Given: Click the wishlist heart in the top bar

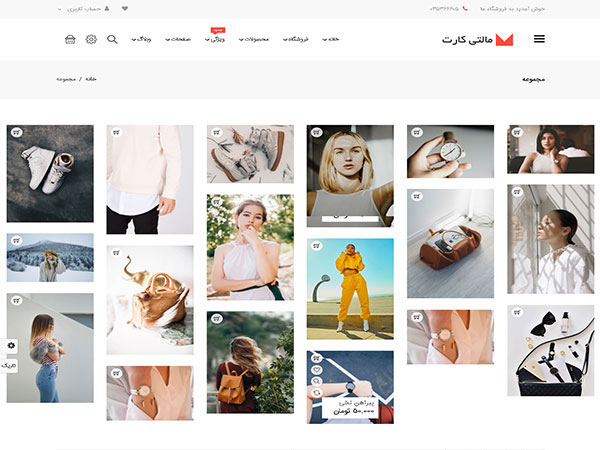Looking at the screenshot, I should [125, 9].
